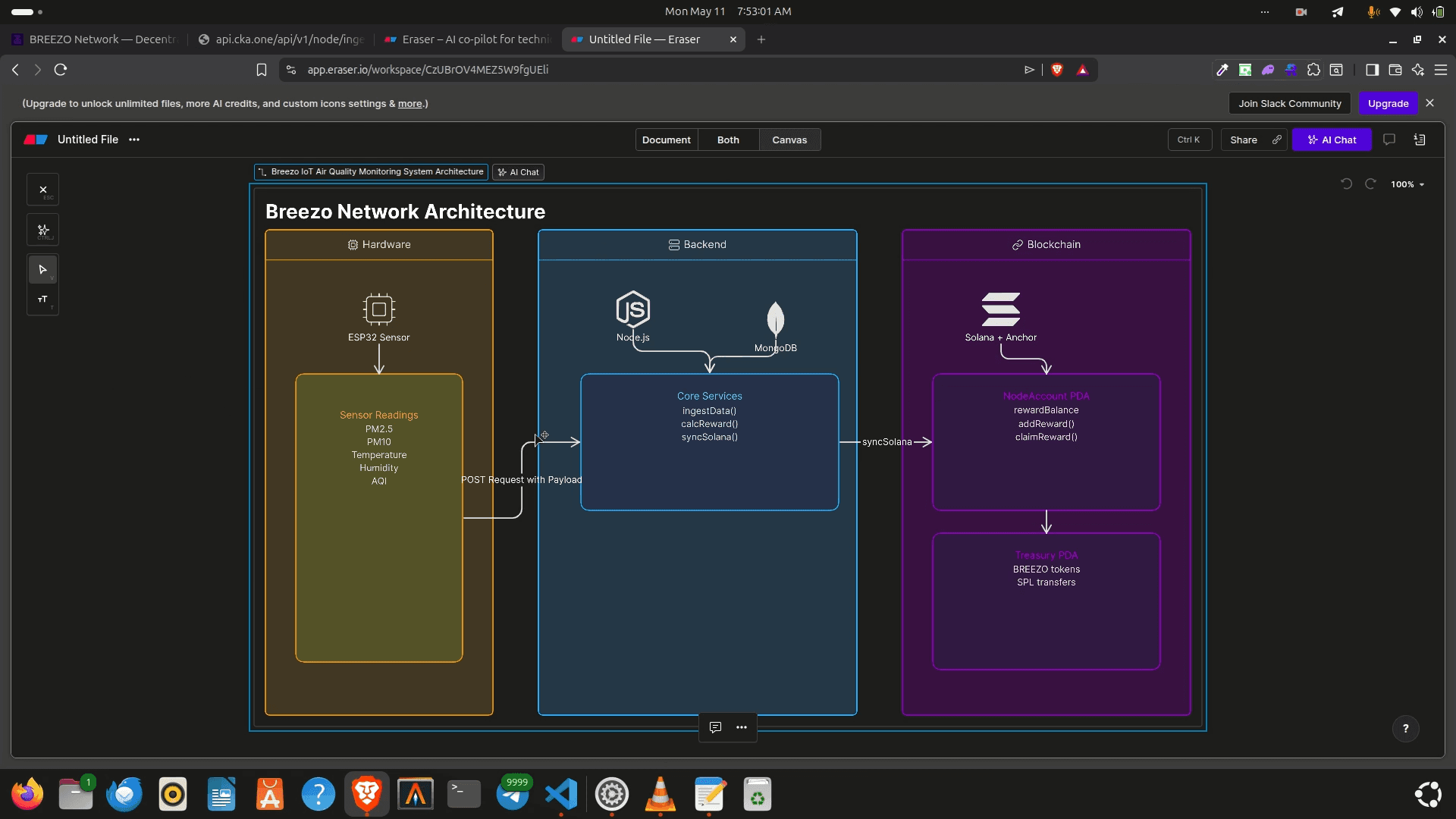
Task: Undo the last canvas action
Action: tap(1346, 184)
